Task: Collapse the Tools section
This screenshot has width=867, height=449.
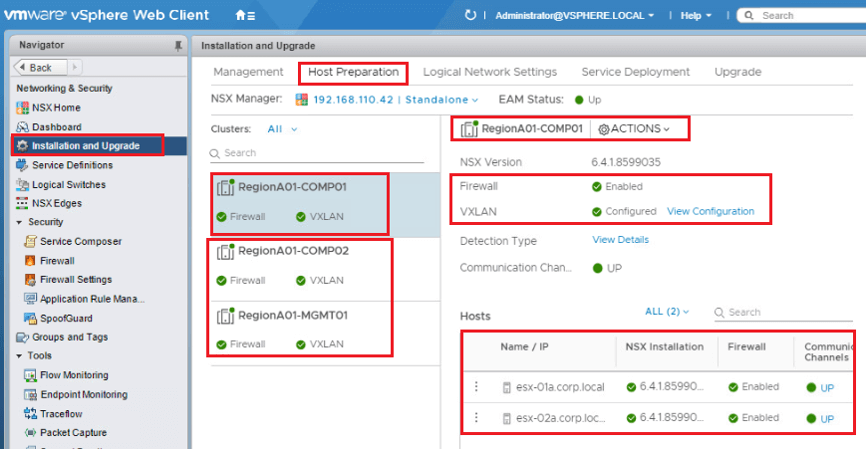Action: [19, 356]
